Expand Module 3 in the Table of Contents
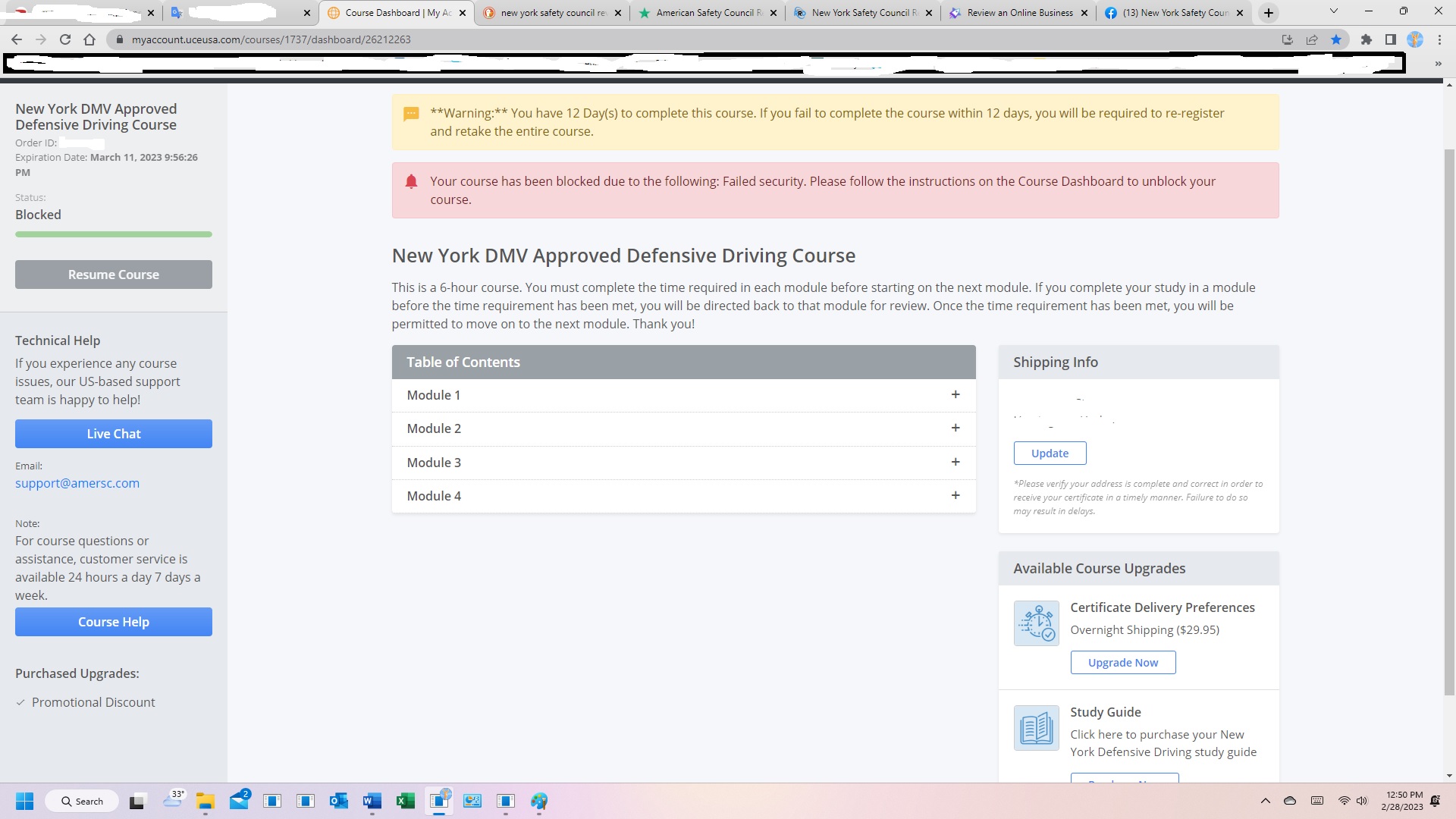 point(955,462)
